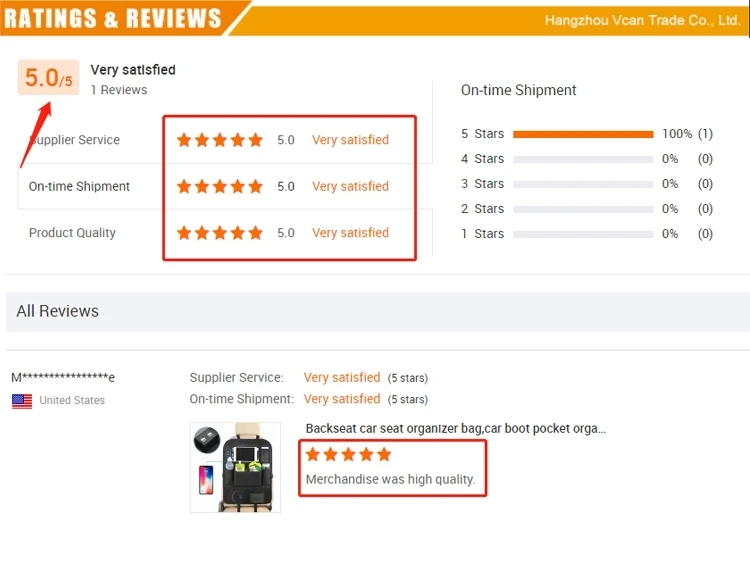Click the Product Quality five-star icons
Image resolution: width=750 pixels, height=569 pixels.
(220, 233)
